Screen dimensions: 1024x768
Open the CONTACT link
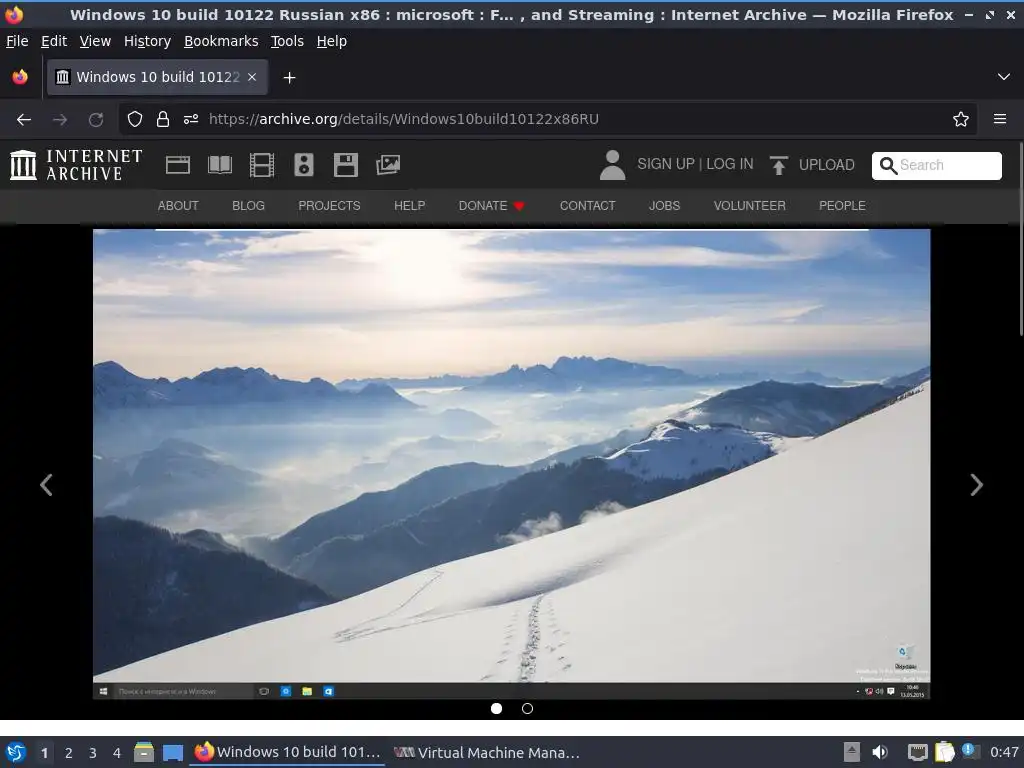click(587, 206)
